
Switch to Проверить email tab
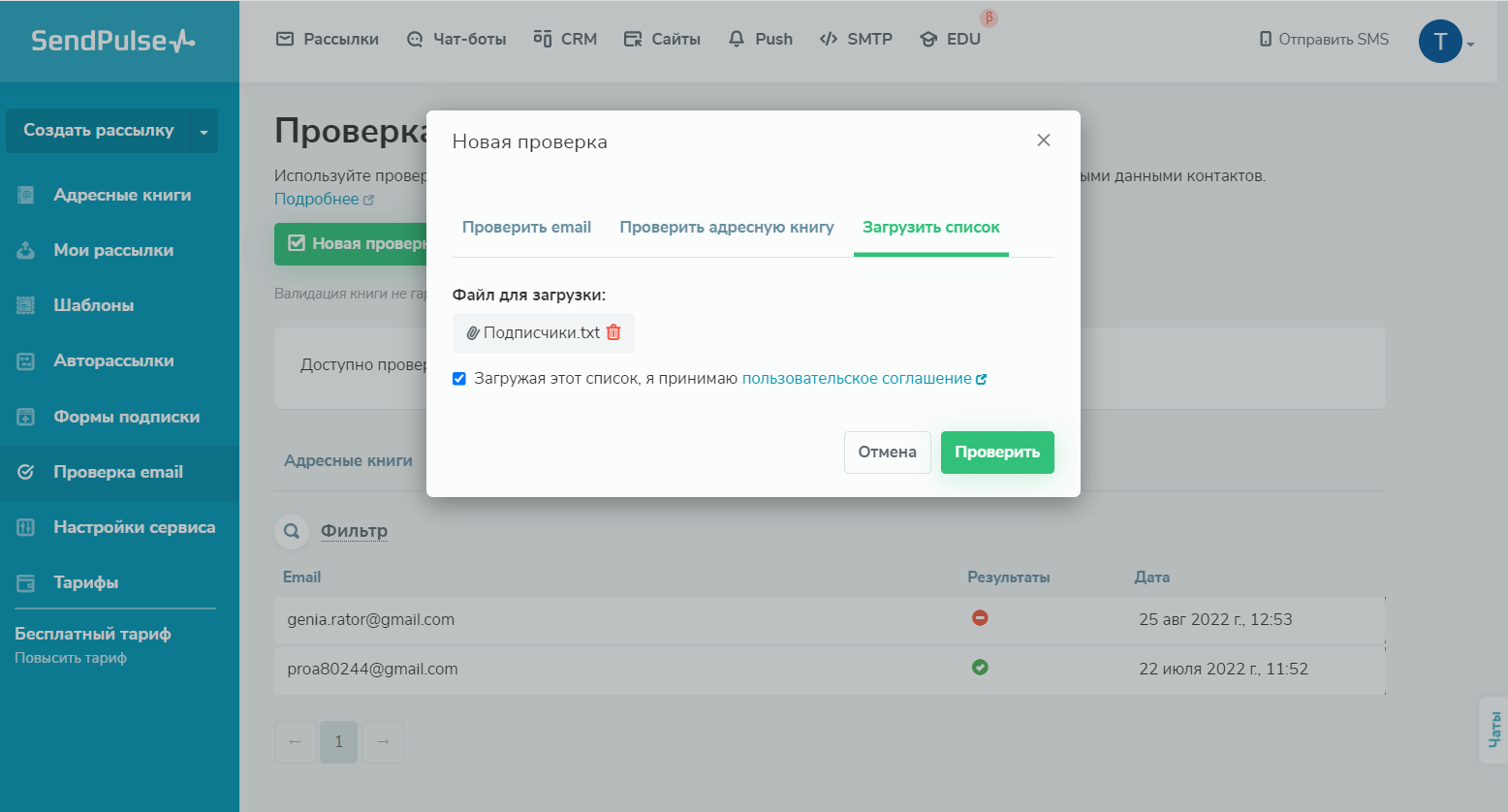click(526, 227)
